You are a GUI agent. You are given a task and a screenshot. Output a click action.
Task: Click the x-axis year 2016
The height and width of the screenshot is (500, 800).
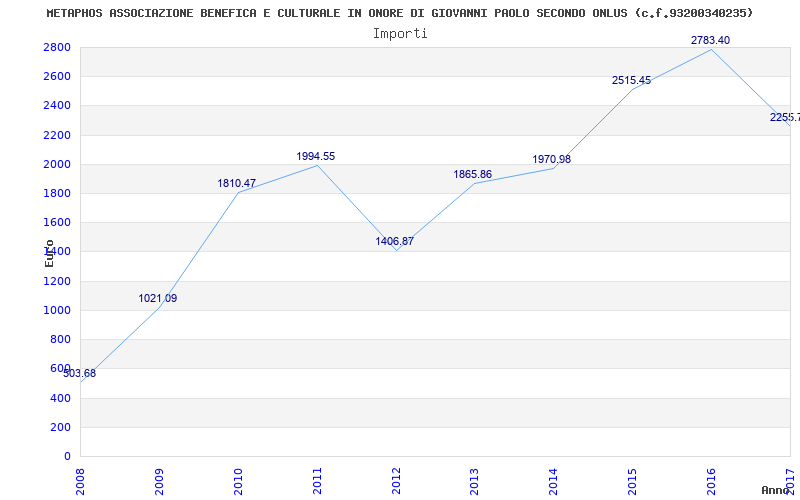[x=712, y=481]
